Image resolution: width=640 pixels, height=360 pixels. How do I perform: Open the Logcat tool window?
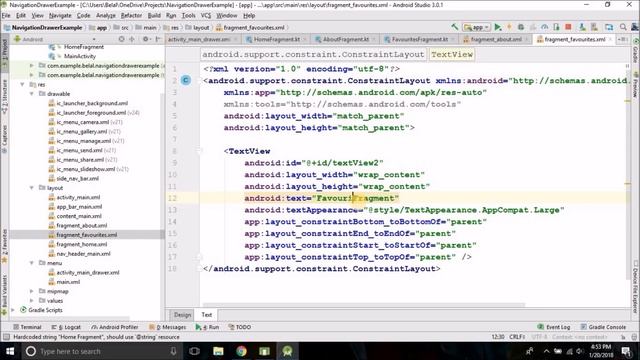pyautogui.click(x=66, y=327)
